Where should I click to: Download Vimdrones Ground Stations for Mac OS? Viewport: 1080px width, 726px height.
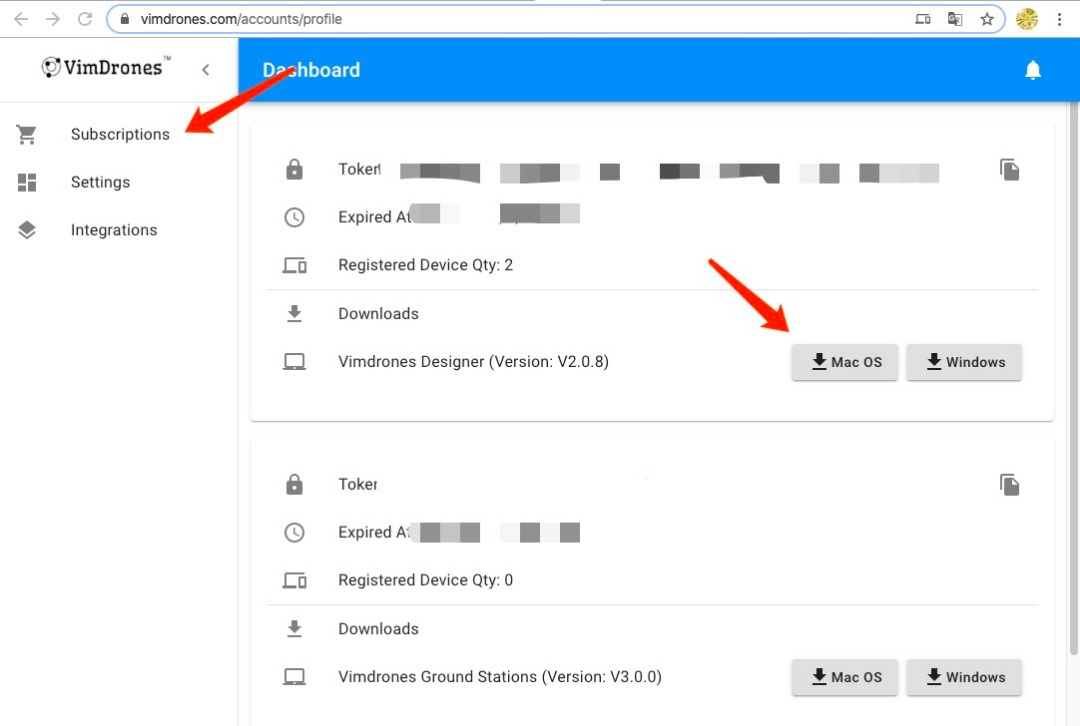[x=844, y=677]
